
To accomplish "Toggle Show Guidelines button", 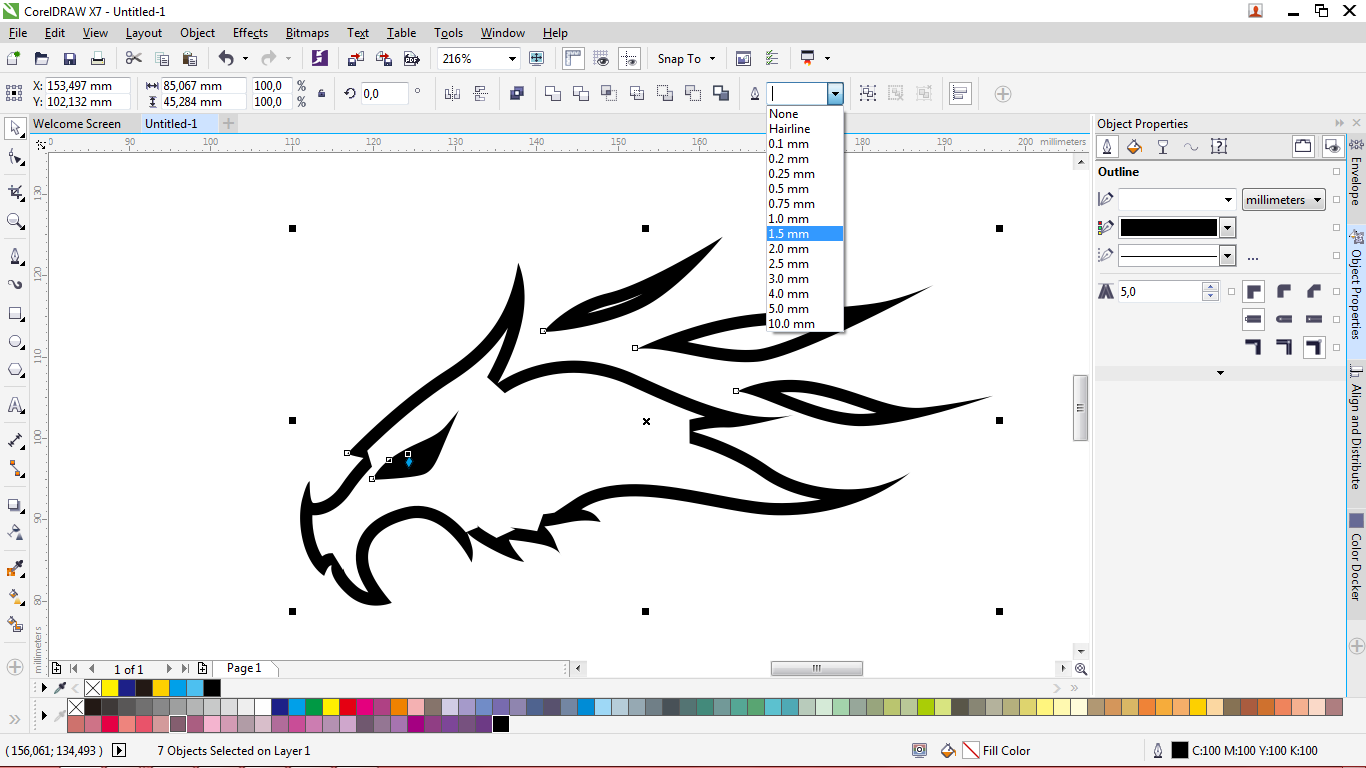I will pyautogui.click(x=629, y=59).
